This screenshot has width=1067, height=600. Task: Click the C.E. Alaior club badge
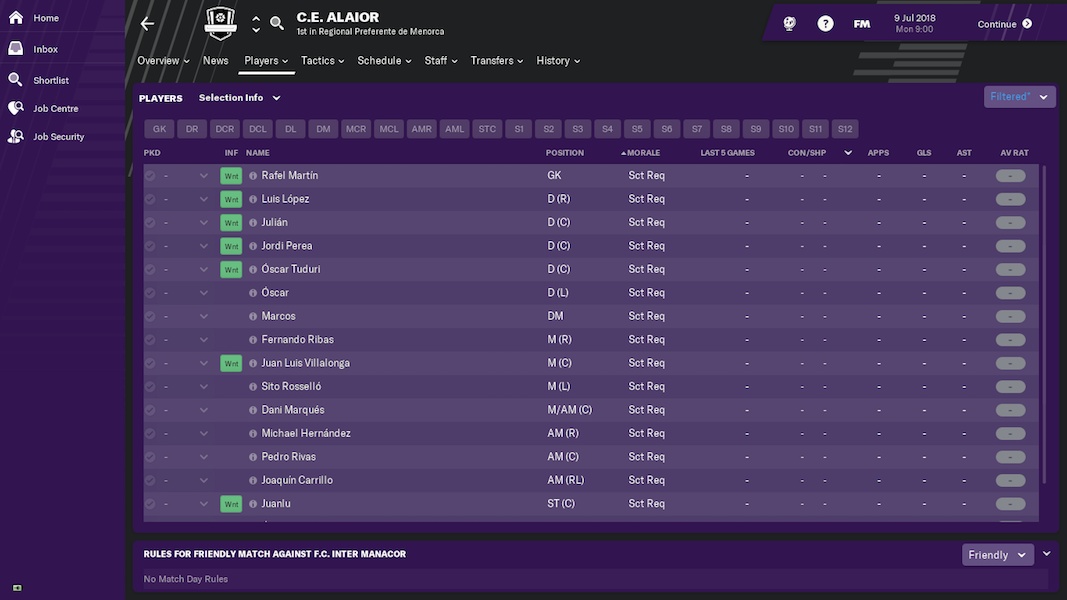click(220, 23)
